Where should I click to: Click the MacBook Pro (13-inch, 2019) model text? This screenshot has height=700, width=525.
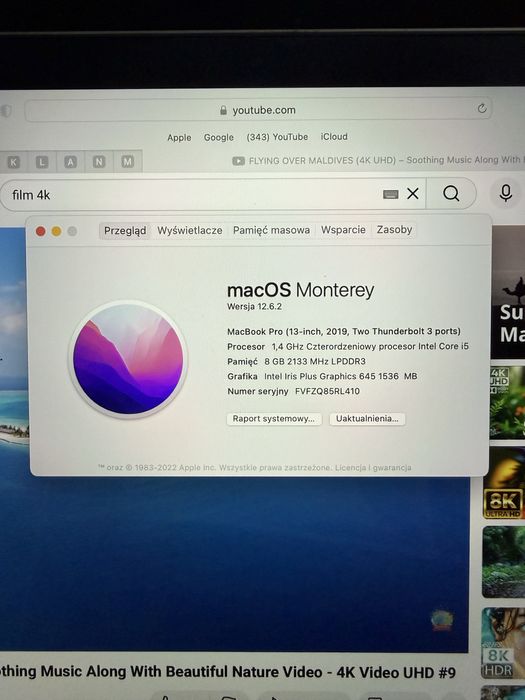[x=344, y=331]
